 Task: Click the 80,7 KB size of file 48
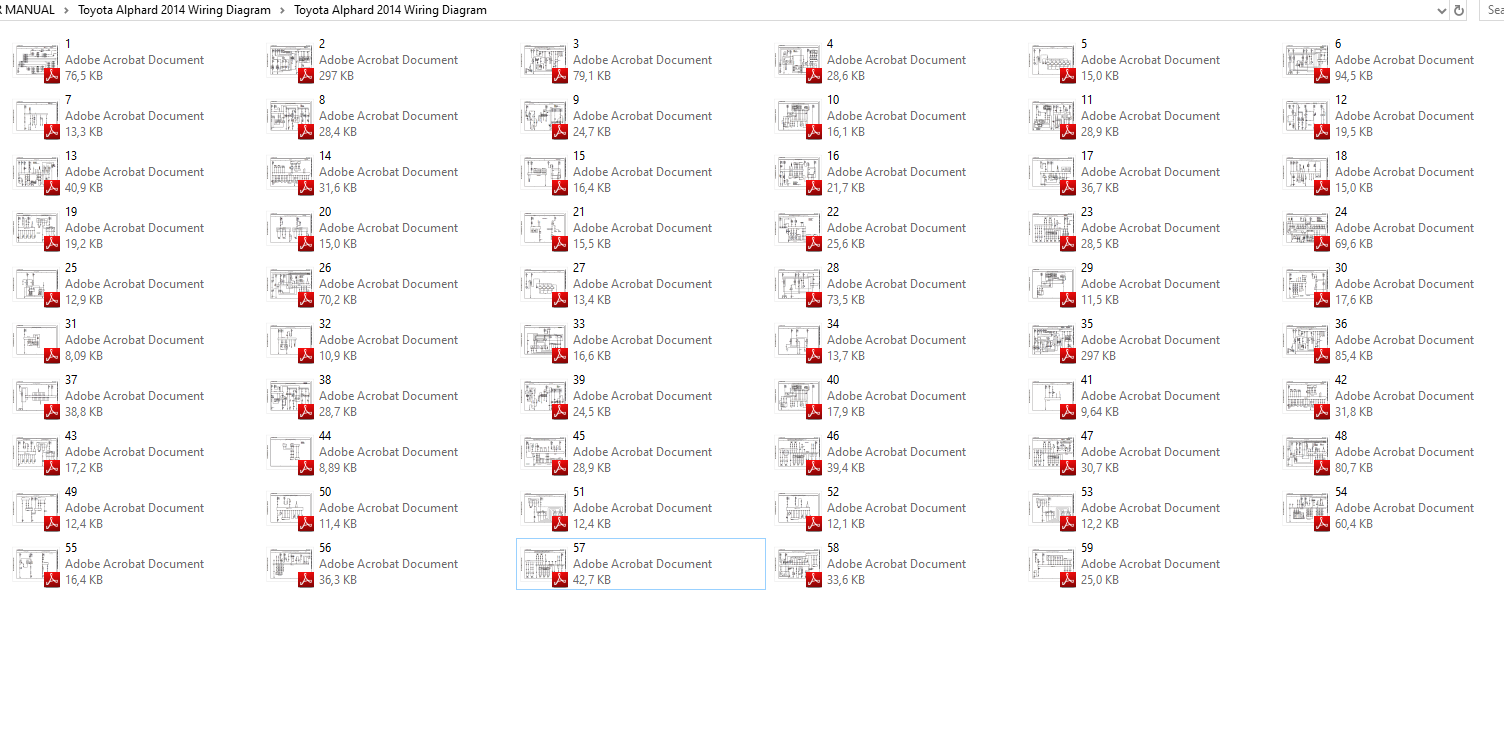tap(1354, 468)
